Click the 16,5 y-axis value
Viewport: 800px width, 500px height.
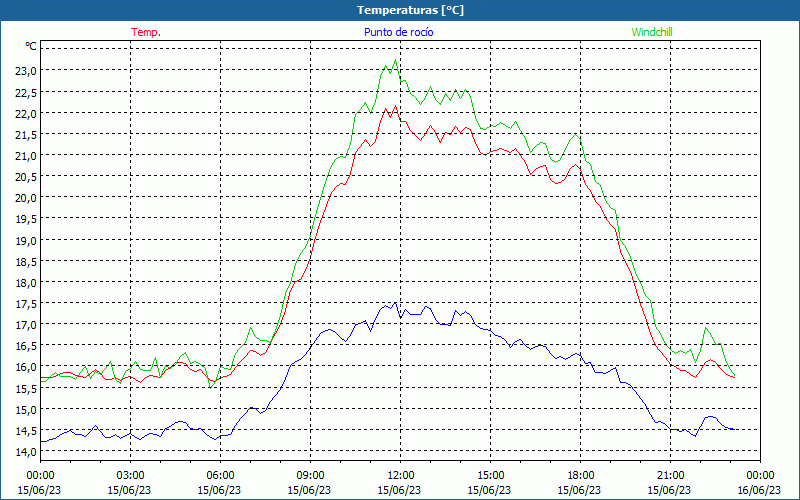pos(26,346)
